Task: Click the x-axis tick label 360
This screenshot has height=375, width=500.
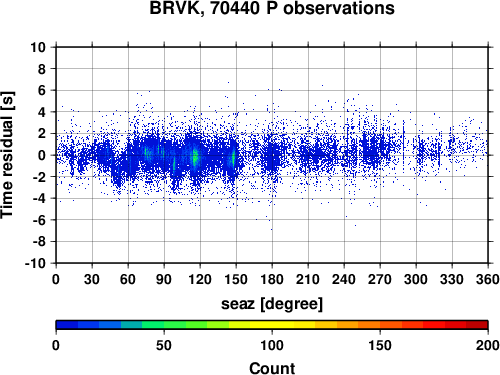Action: coord(487,279)
